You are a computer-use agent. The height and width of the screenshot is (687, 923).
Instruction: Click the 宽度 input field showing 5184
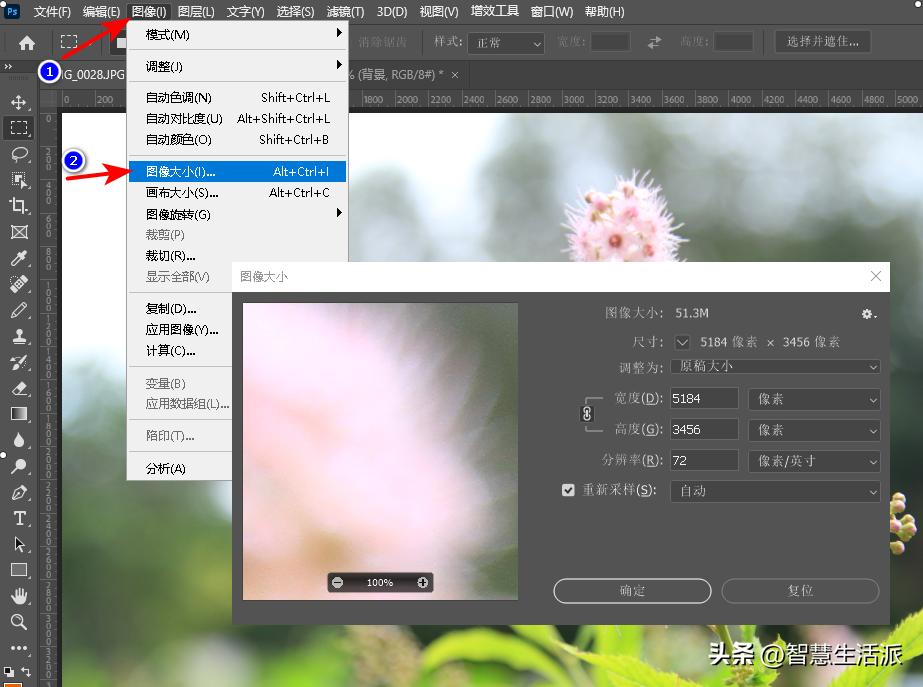tap(704, 398)
